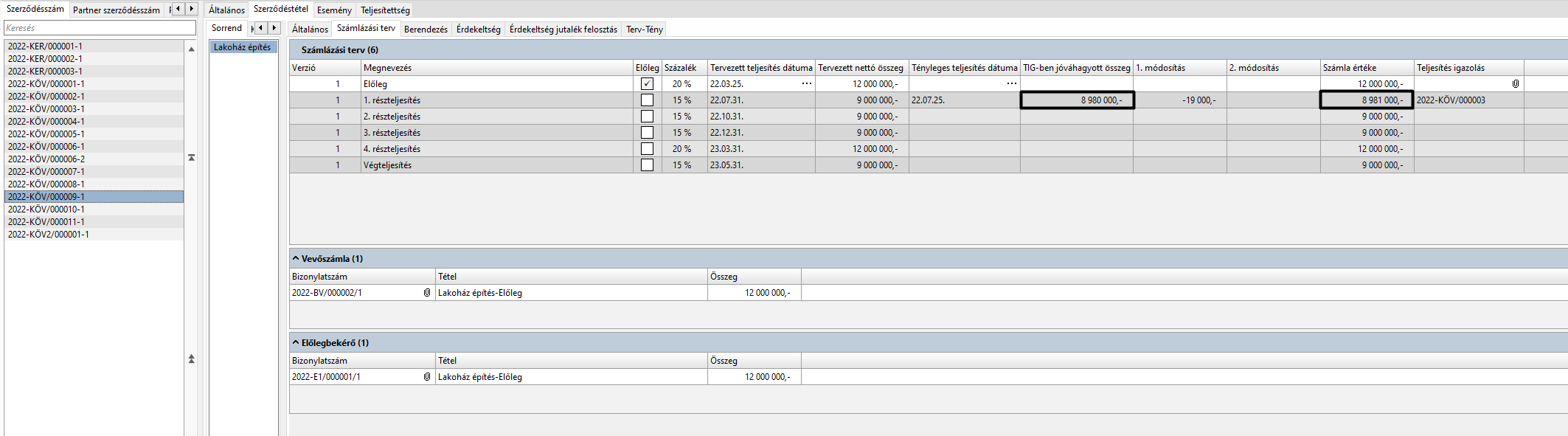This screenshot has height=436, width=1568.
Task: Check Előleg box for 1. részteljesítés
Action: point(648,100)
